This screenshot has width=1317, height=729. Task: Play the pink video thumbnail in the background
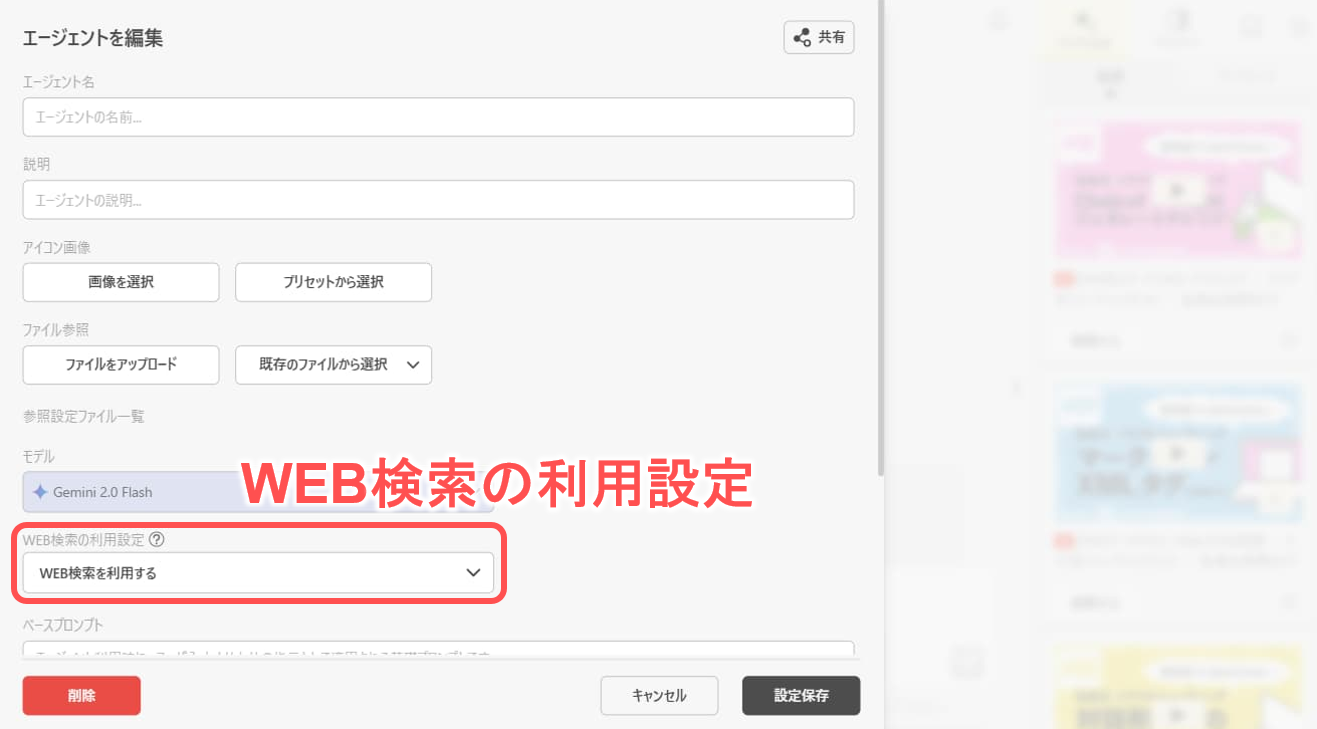coord(1176,189)
